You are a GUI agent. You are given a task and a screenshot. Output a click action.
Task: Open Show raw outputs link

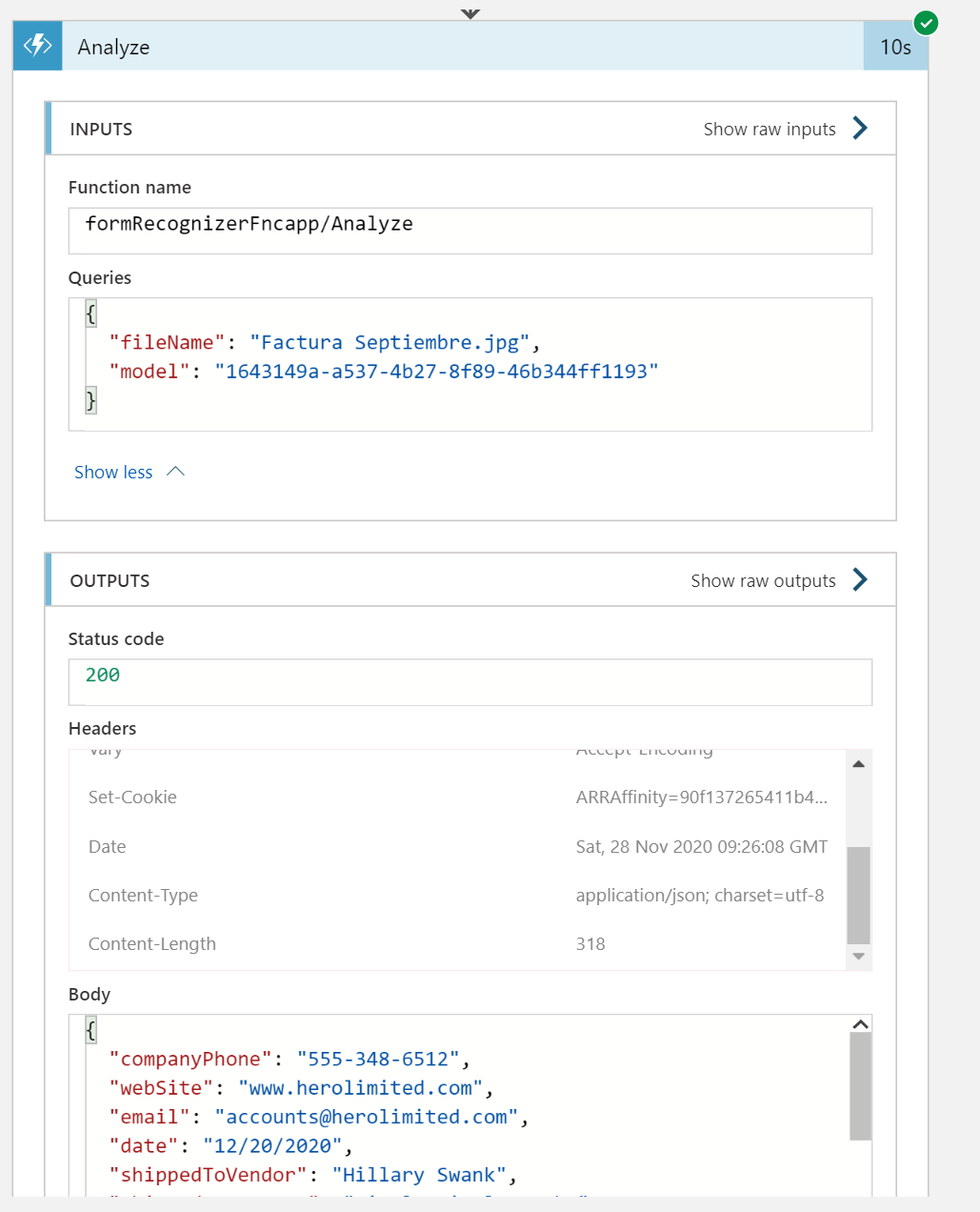pos(763,581)
